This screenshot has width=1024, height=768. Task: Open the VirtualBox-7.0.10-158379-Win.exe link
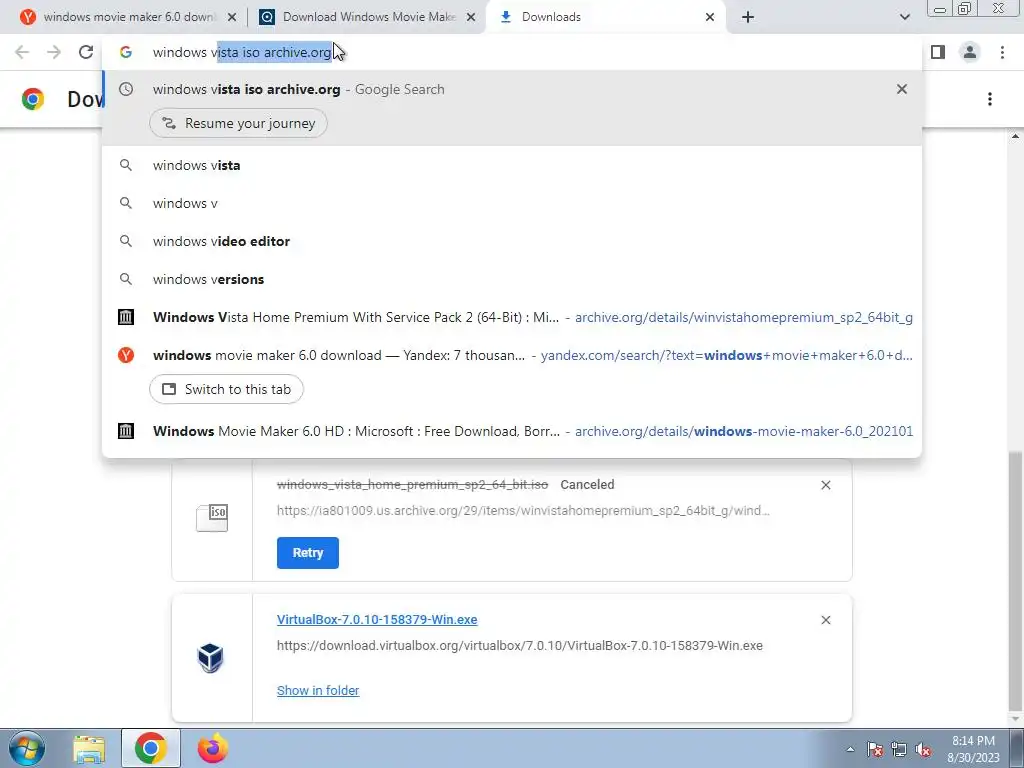[x=377, y=619]
